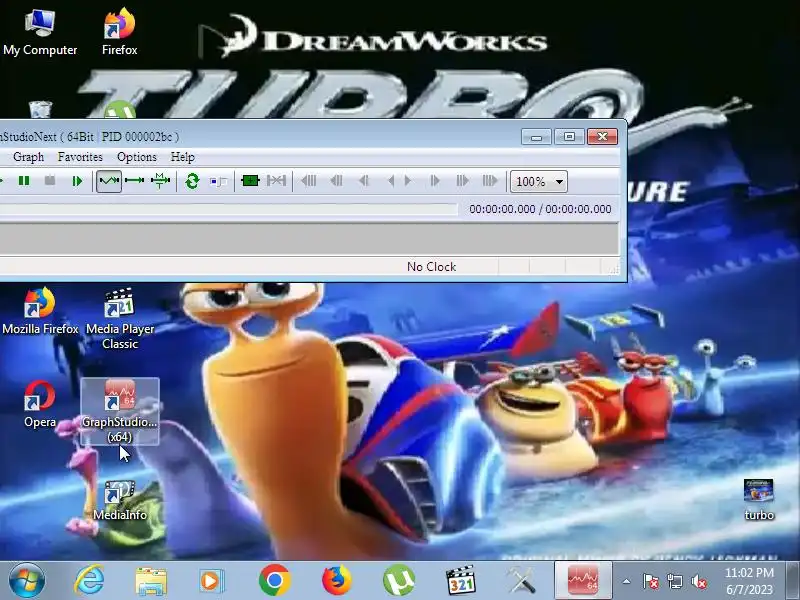
Task: Open Media Player Classic 321 taskbar icon
Action: point(460,581)
